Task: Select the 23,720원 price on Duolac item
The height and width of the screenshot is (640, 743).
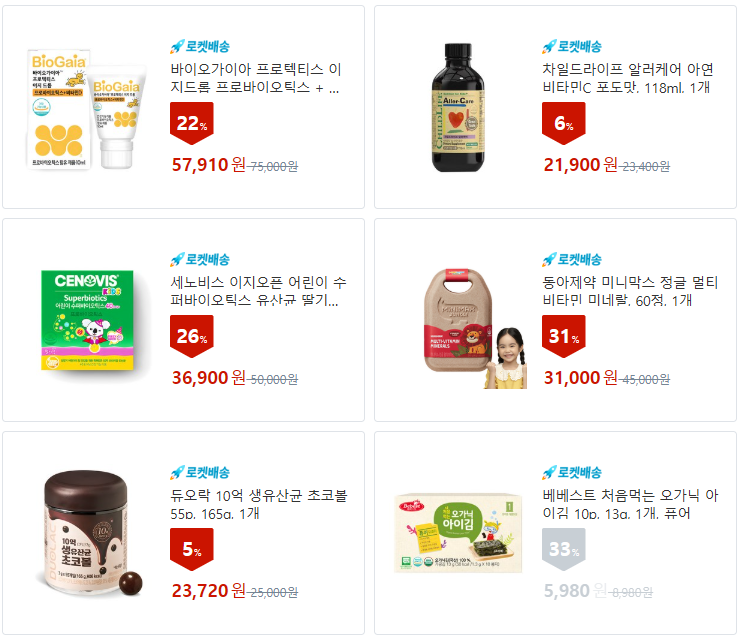Action: pos(208,591)
